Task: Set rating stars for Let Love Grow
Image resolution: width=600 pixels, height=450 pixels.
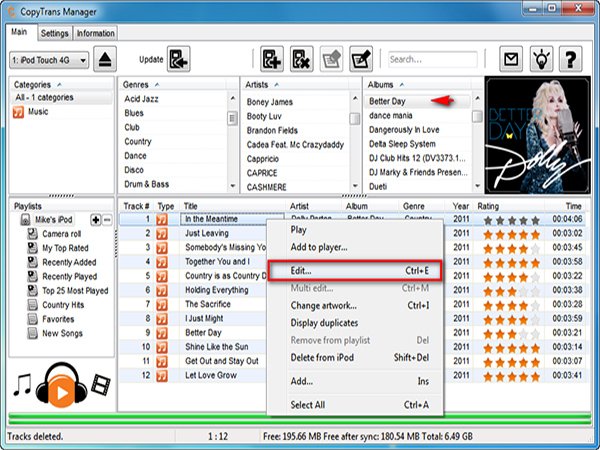Action: pyautogui.click(x=511, y=376)
